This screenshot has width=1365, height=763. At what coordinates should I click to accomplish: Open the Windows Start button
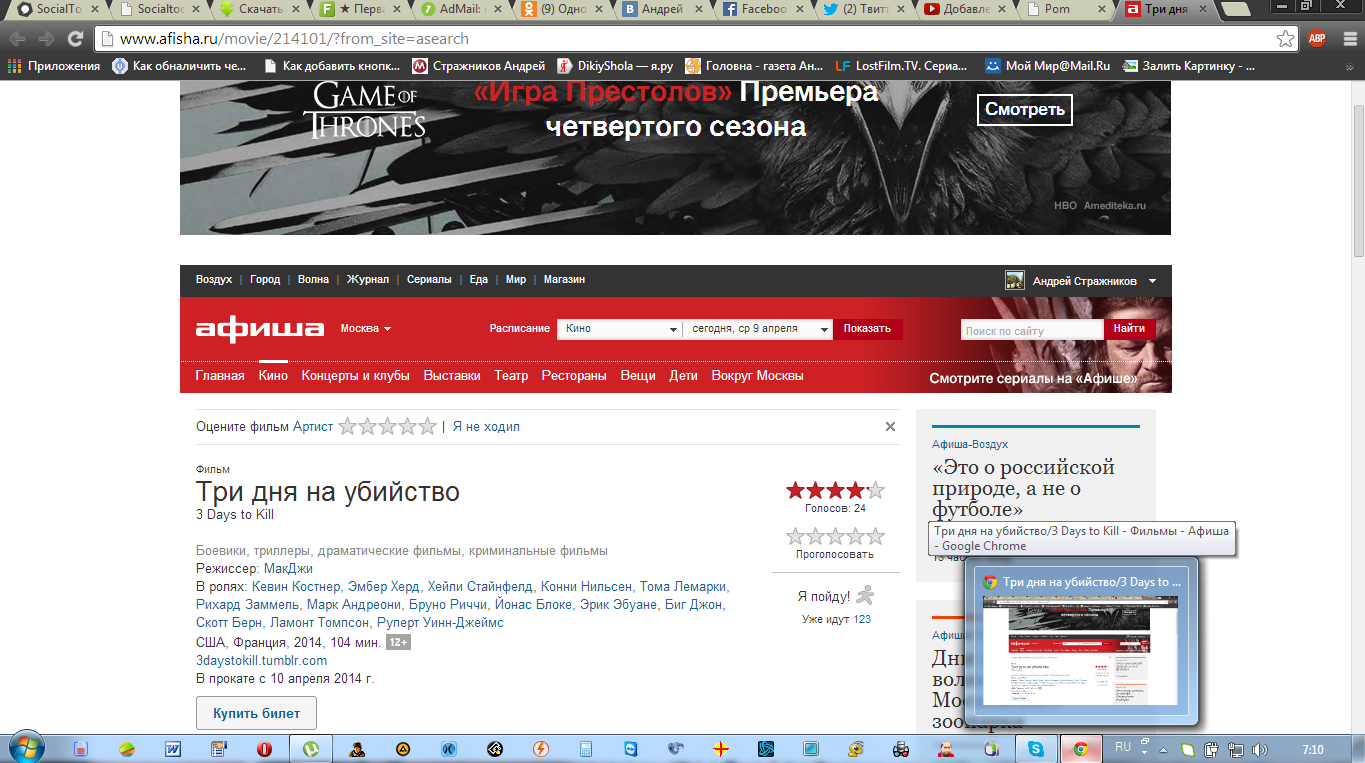point(26,748)
